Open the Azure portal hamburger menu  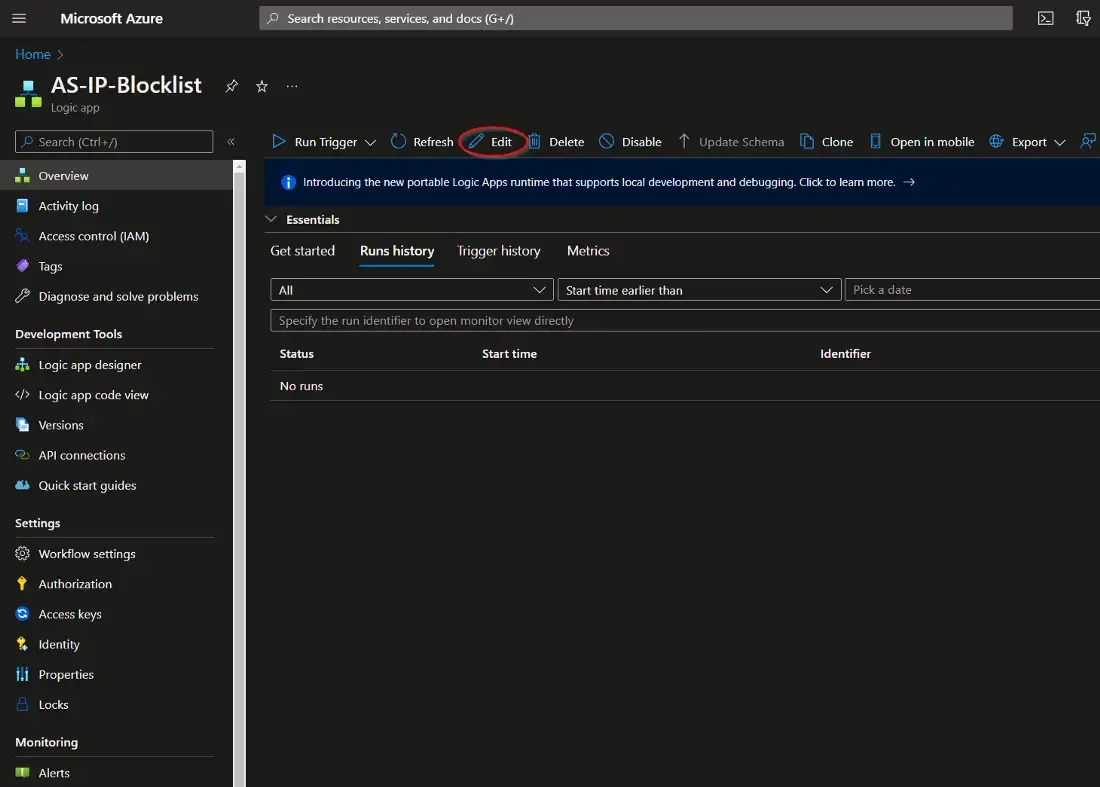pyautogui.click(x=19, y=18)
